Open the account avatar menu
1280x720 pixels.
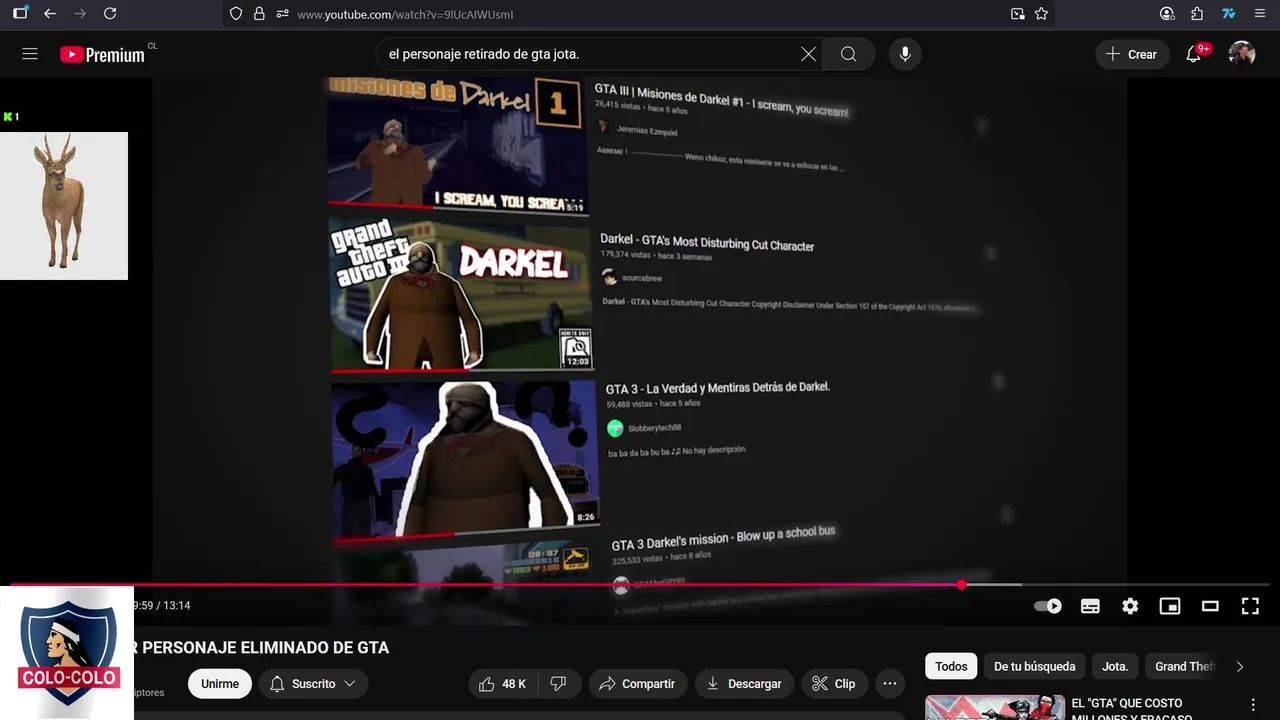(1242, 54)
